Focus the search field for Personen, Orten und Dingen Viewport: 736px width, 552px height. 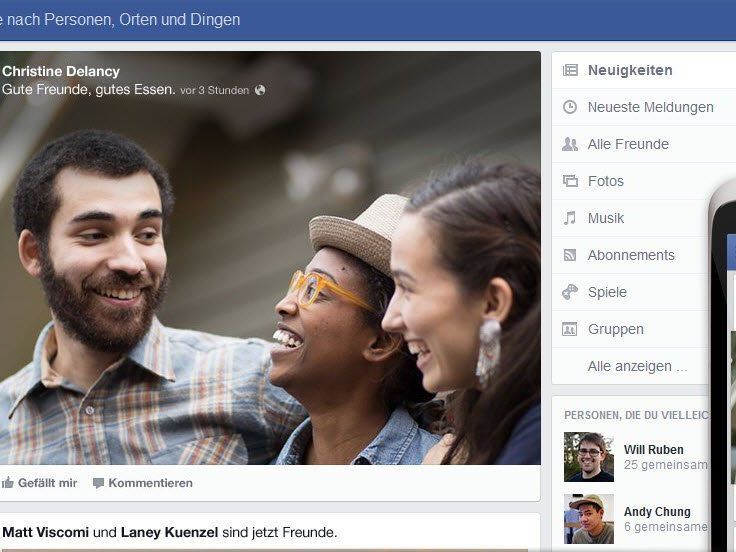click(x=120, y=20)
